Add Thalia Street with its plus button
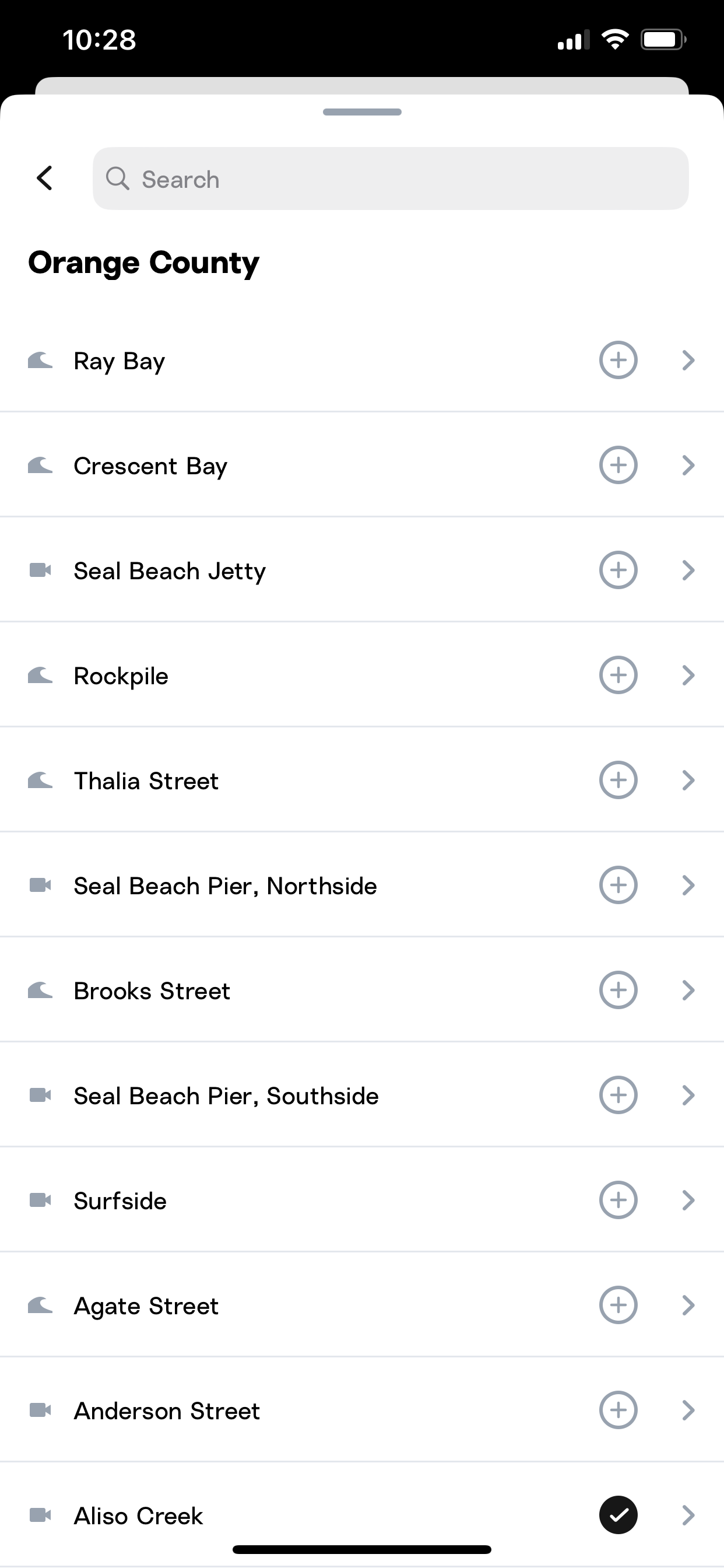The image size is (724, 1568). pyautogui.click(x=618, y=780)
